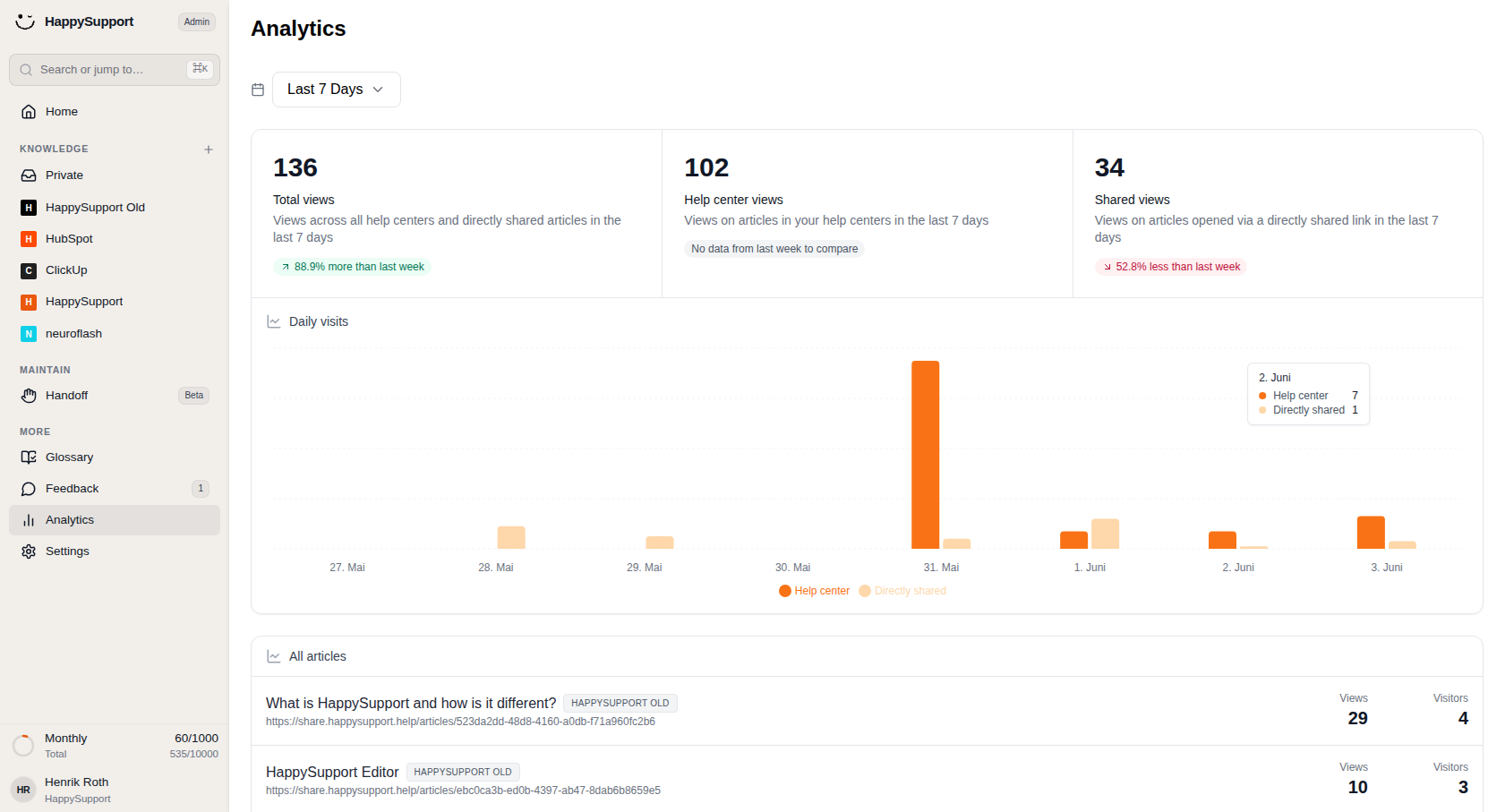Open the Glossary page
The height and width of the screenshot is (812, 1505).
(115, 457)
